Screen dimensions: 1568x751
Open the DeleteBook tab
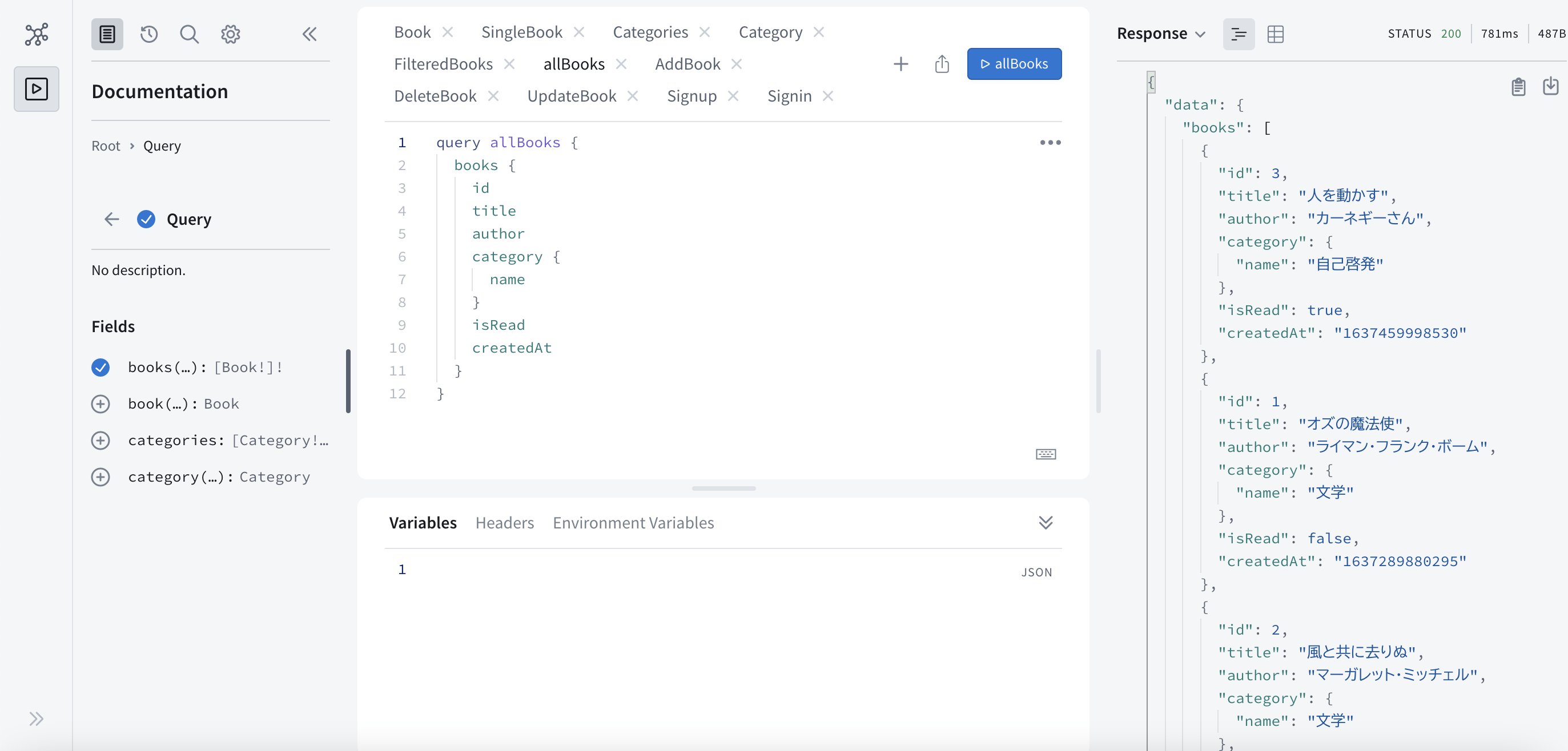pyautogui.click(x=435, y=96)
